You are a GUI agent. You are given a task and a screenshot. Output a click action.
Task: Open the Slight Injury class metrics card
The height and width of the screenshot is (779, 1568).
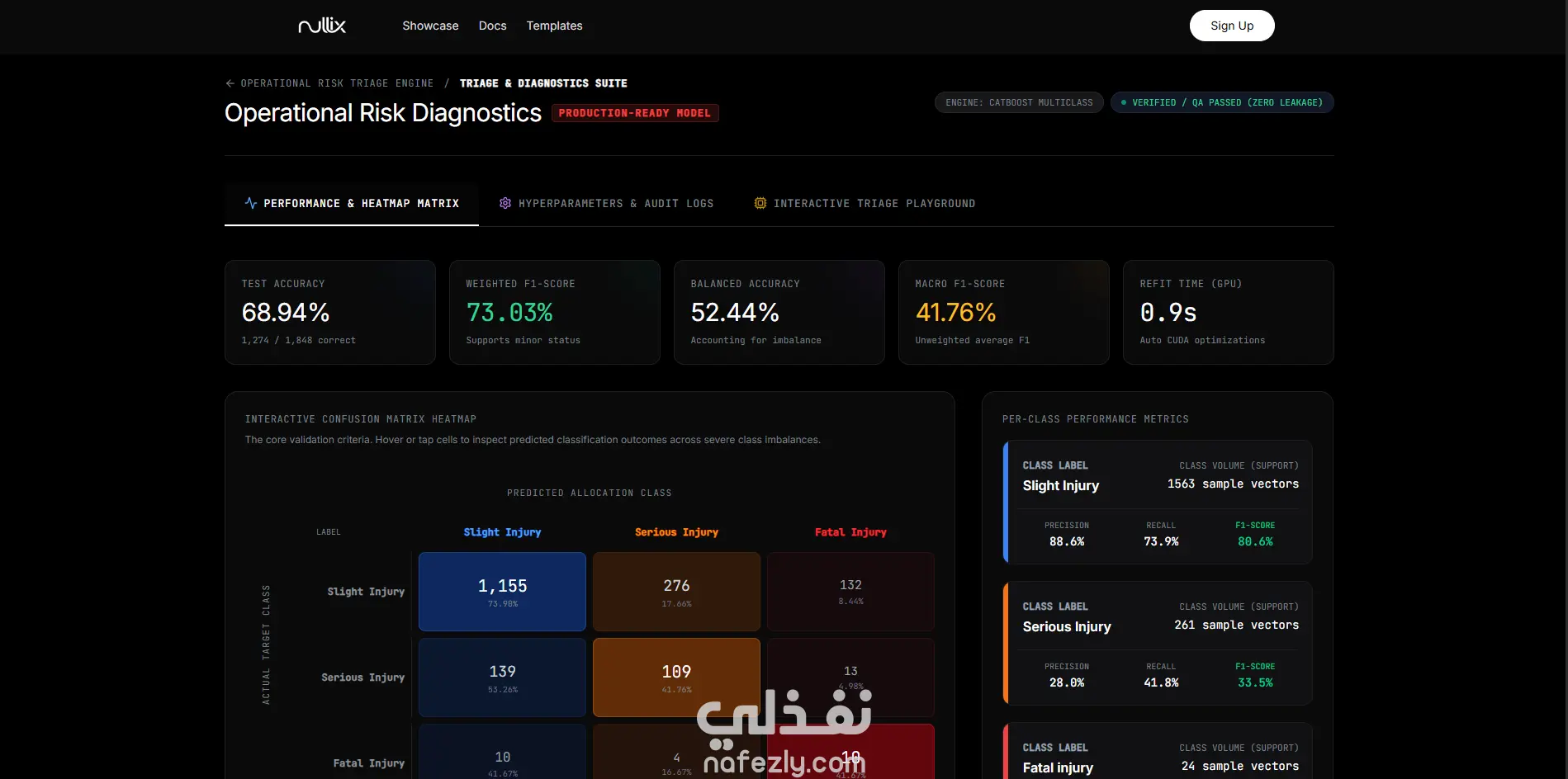pyautogui.click(x=1158, y=502)
